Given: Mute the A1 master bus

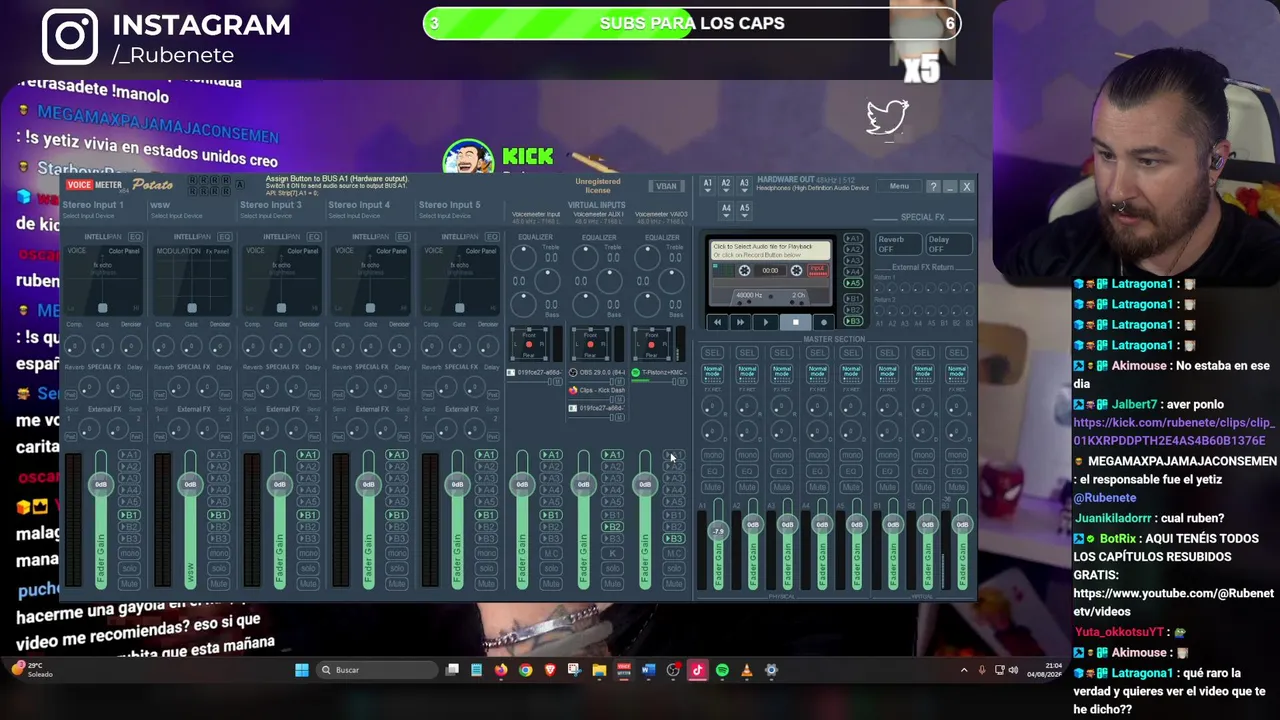Looking at the screenshot, I should click(x=712, y=487).
